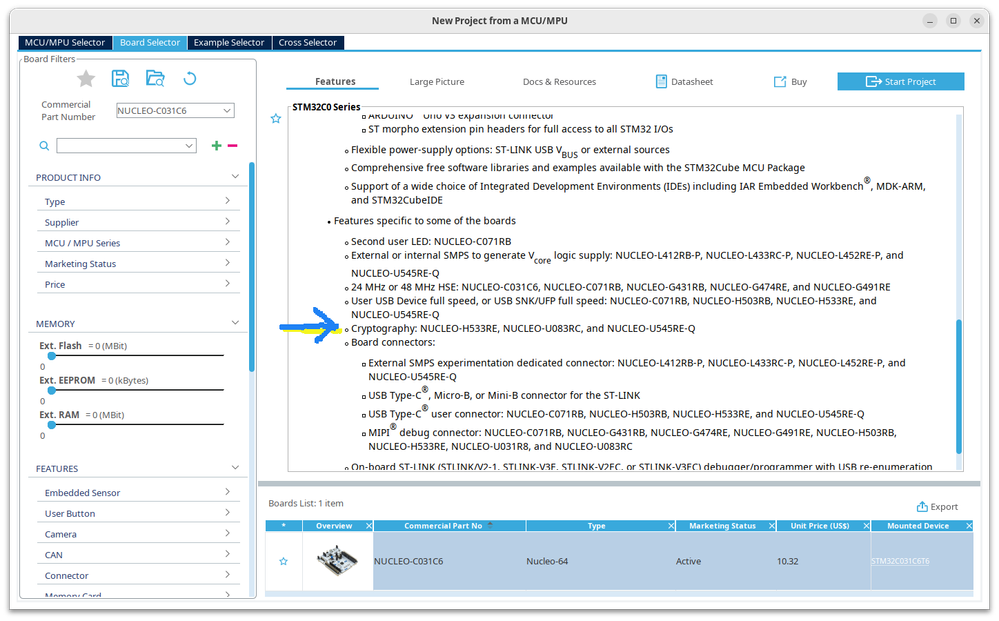The image size is (999, 621).
Task: Open the Example Selector tab
Action: click(229, 43)
